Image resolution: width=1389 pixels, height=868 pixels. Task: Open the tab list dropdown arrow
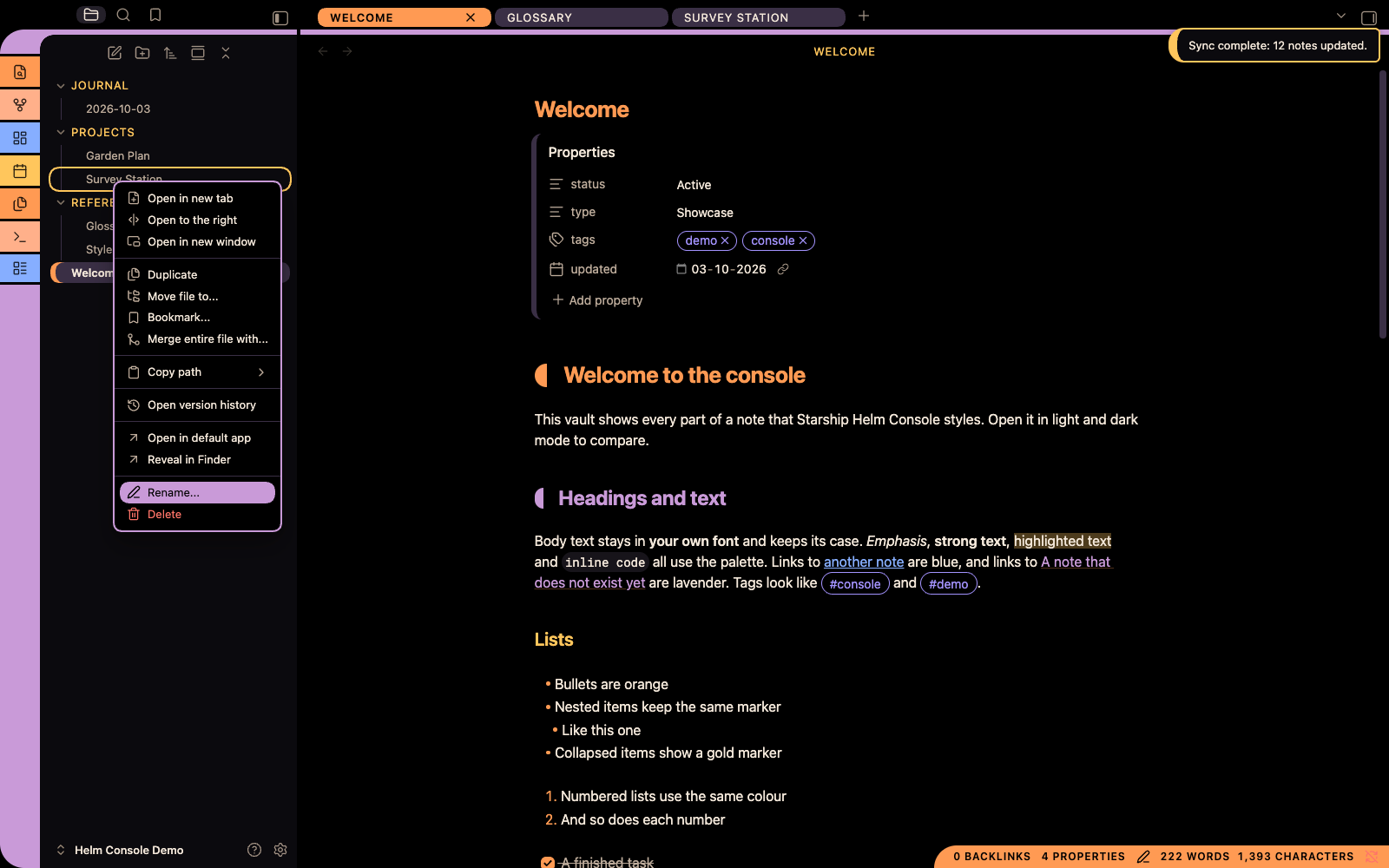pyautogui.click(x=1341, y=16)
